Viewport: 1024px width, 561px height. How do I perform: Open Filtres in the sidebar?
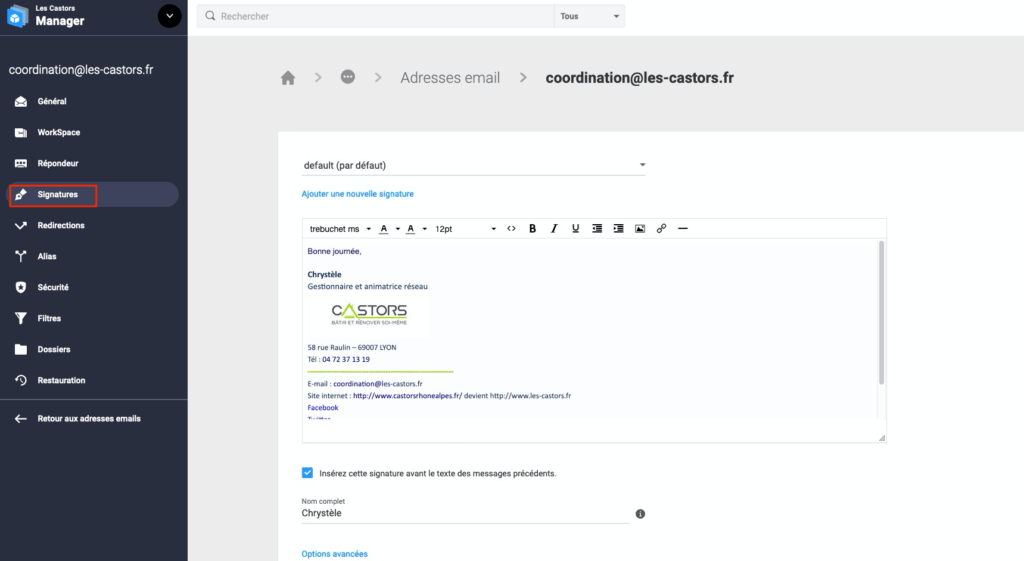click(93, 319)
